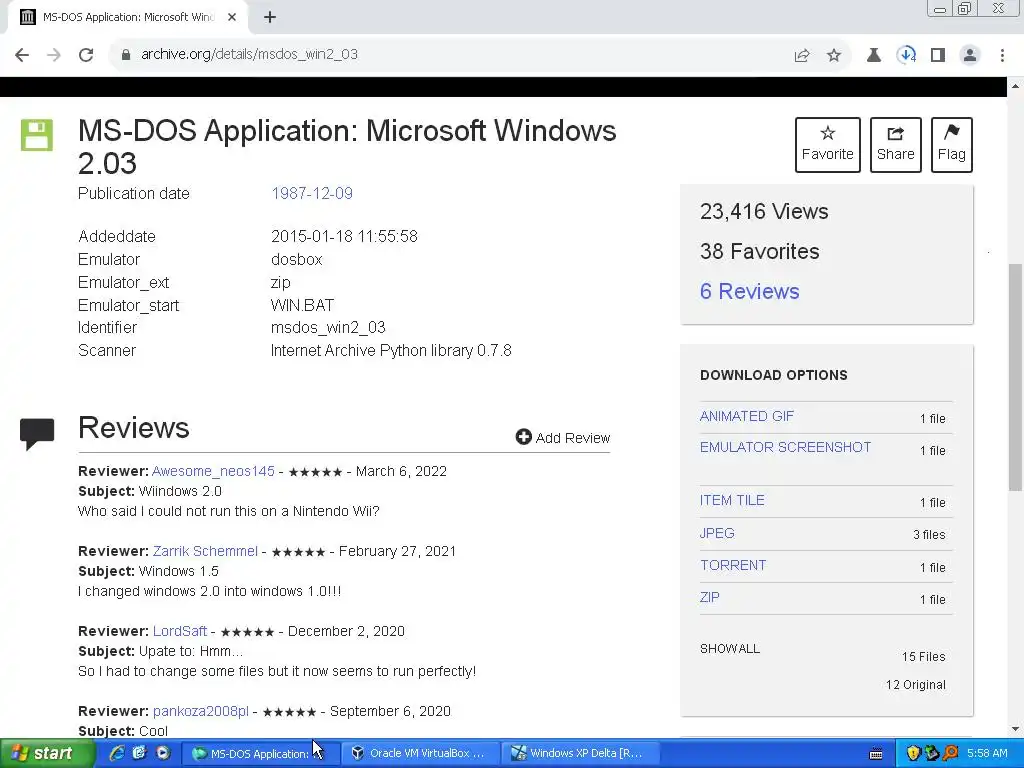Open the Chrome labs flask icon
Viewport: 1024px width, 768px height.
coord(874,56)
